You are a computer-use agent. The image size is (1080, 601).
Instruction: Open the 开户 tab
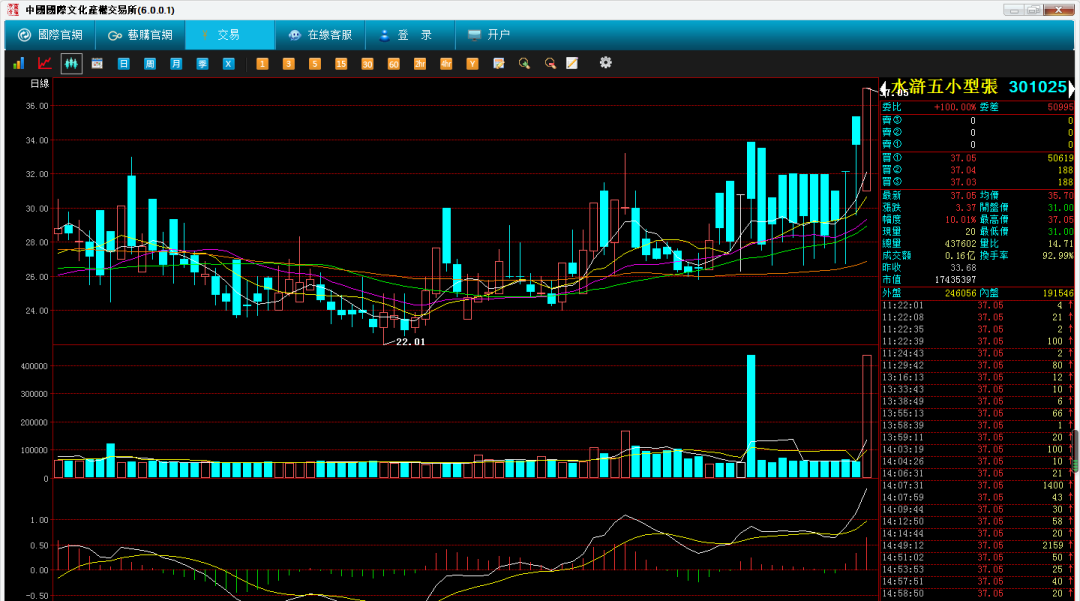click(x=489, y=34)
